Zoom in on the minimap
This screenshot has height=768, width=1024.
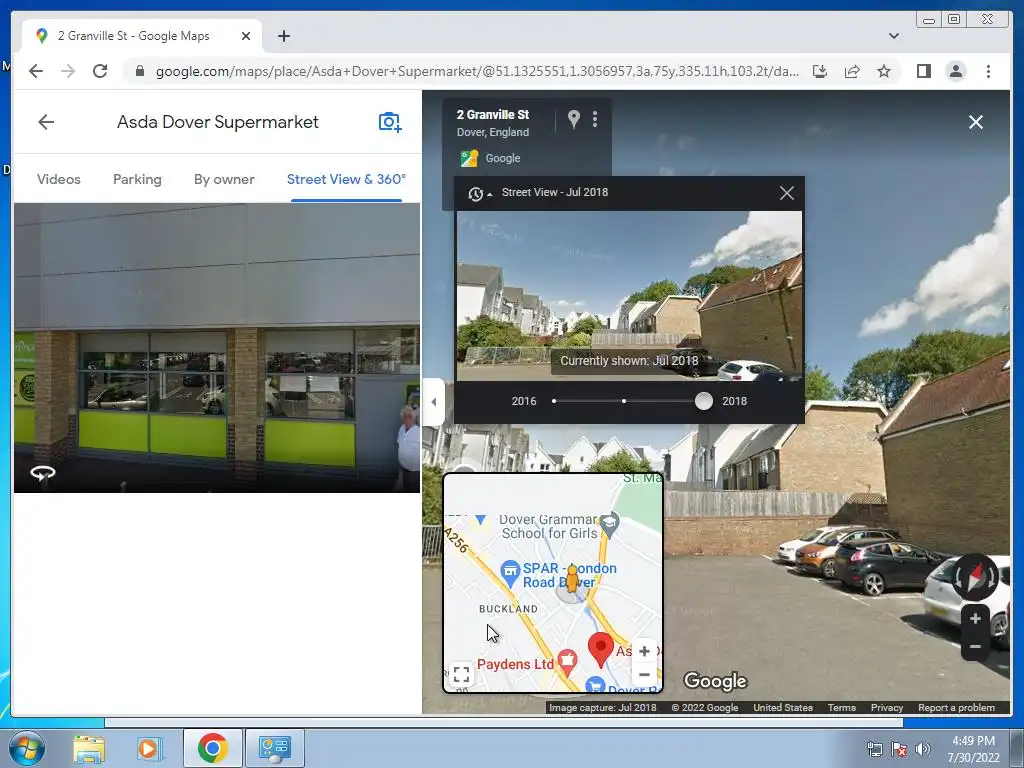coord(644,651)
